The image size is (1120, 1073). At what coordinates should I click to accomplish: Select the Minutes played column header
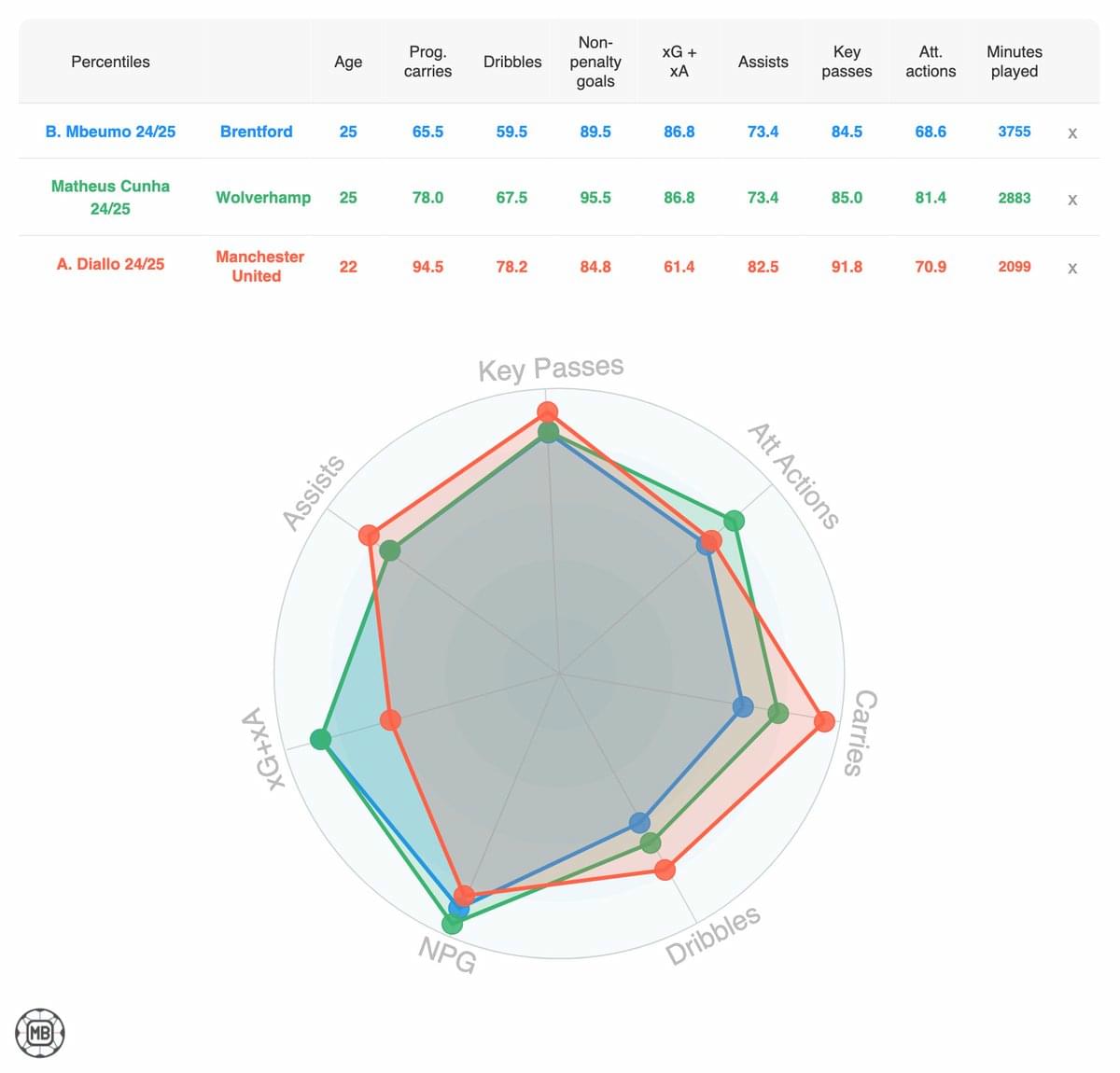click(1014, 62)
